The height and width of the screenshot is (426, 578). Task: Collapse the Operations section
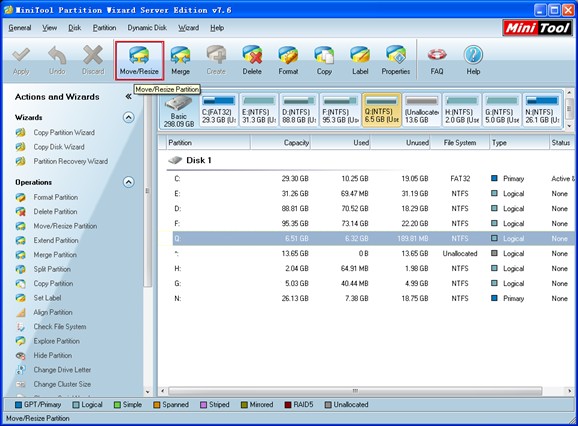[128, 182]
